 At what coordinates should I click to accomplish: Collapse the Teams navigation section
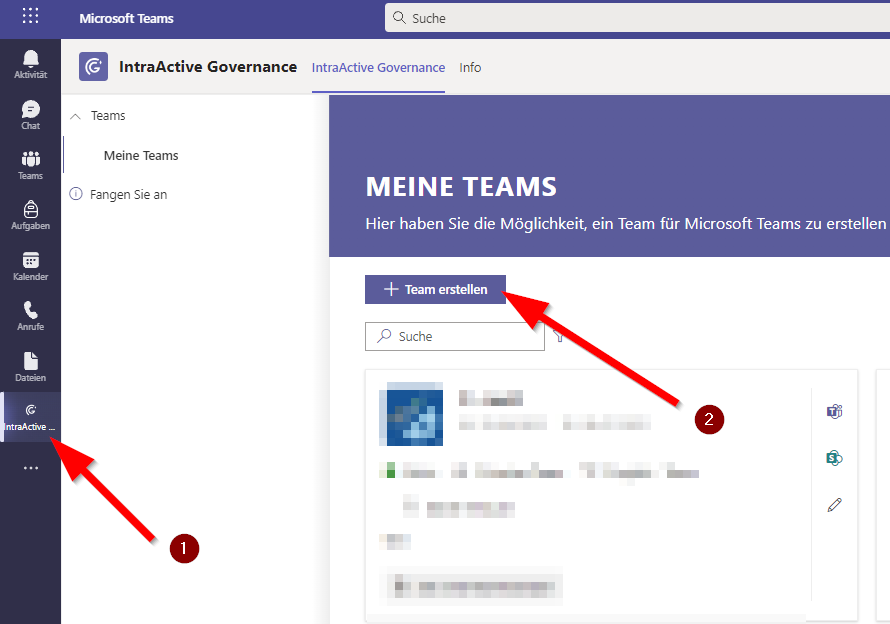[75, 116]
